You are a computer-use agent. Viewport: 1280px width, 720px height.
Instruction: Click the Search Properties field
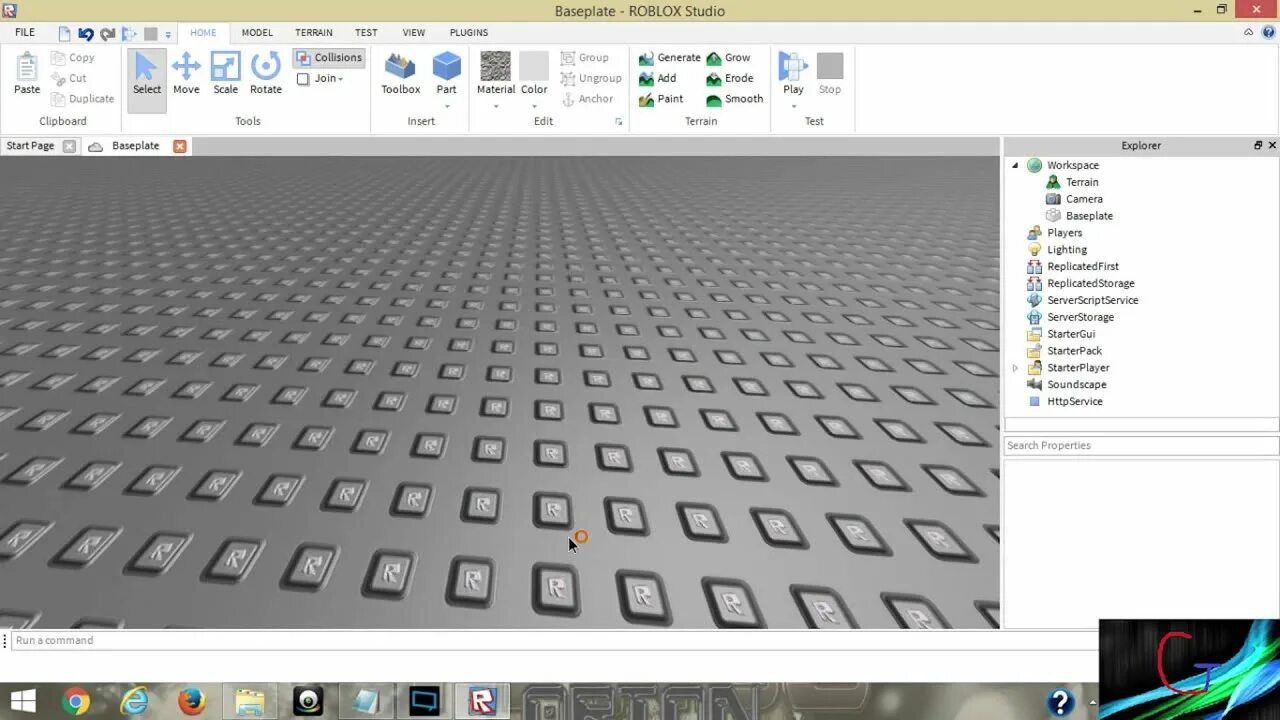pyautogui.click(x=1141, y=446)
